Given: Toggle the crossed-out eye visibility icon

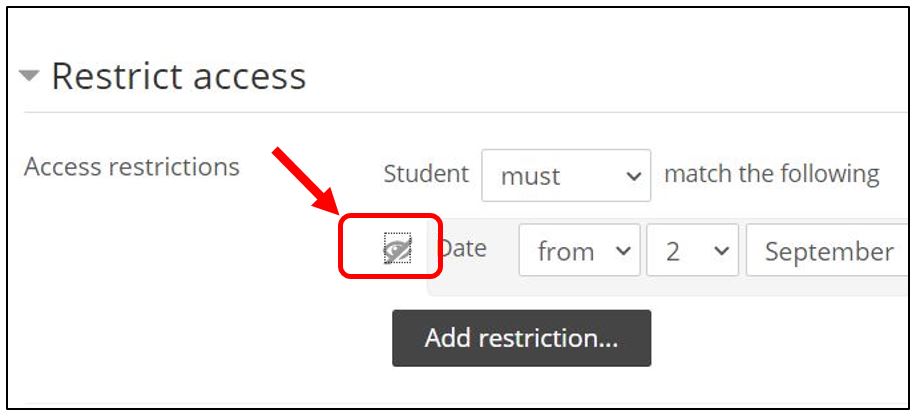Looking at the screenshot, I should click(x=397, y=248).
